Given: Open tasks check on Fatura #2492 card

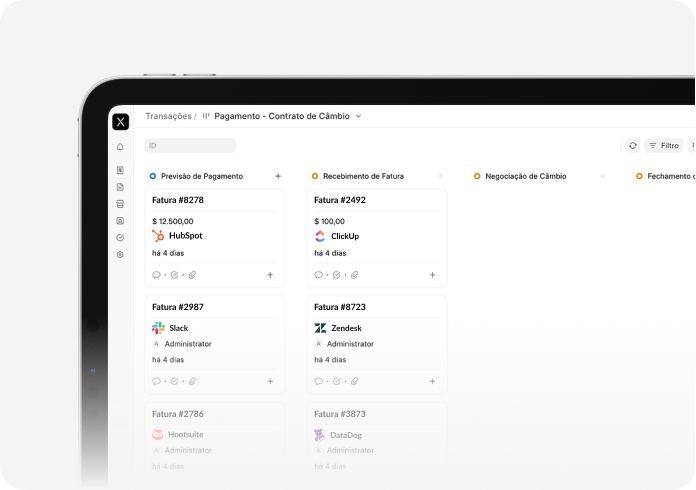Looking at the screenshot, I should [x=336, y=275].
